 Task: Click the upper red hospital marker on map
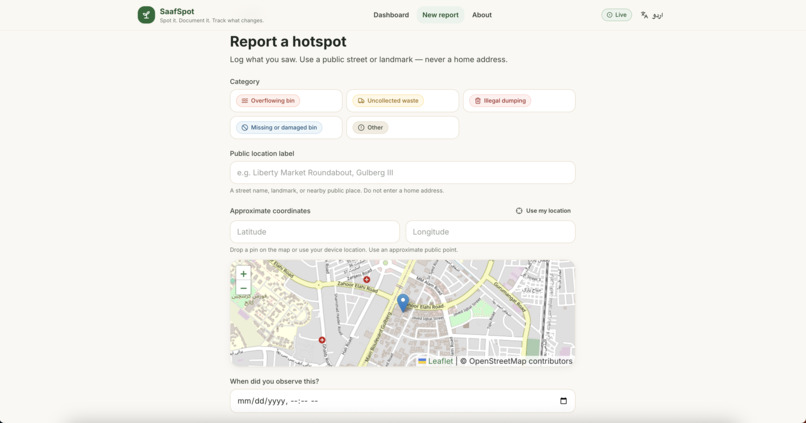[x=367, y=280]
